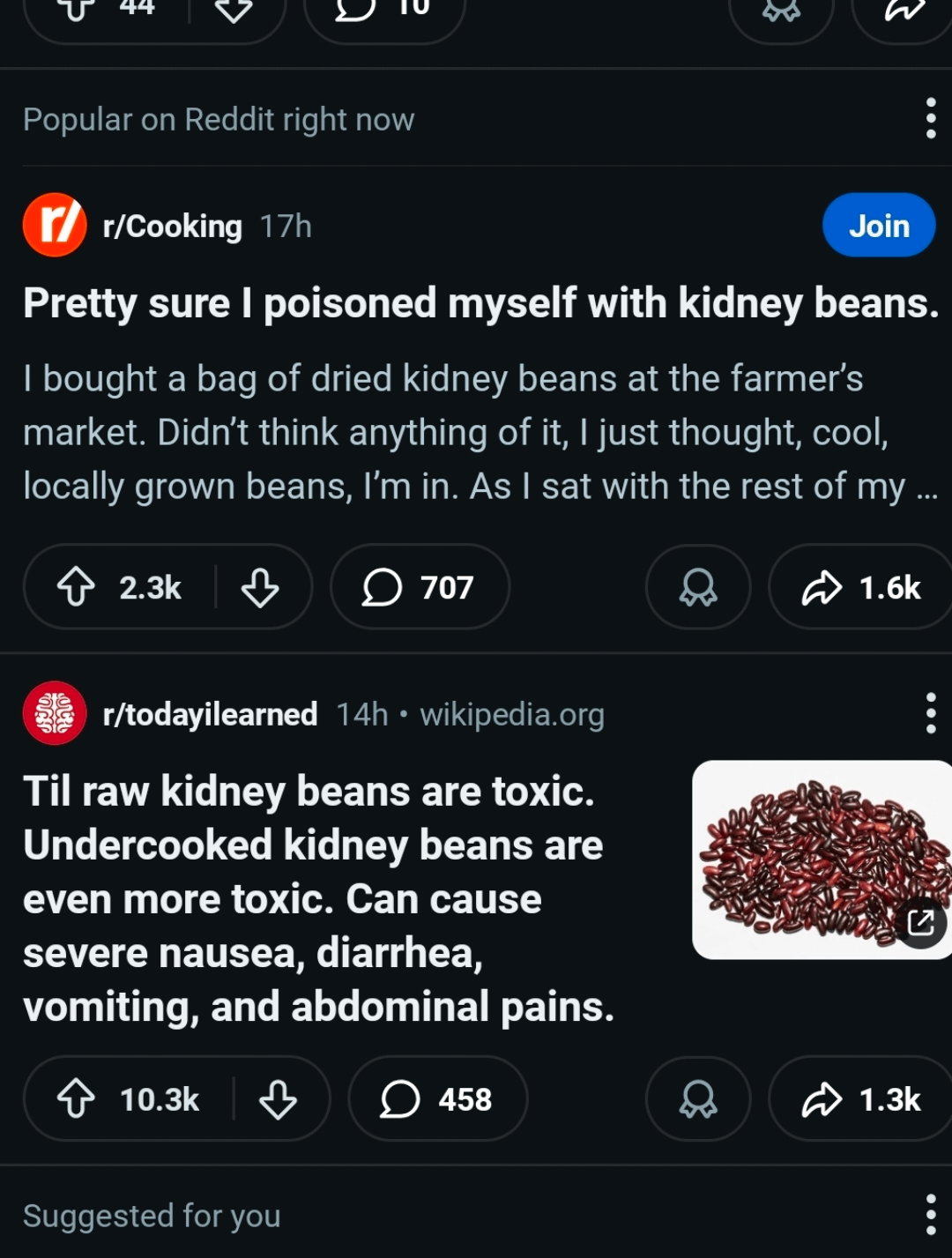This screenshot has height=1258, width=952.
Task: Upvote the r/todayilearned kidney beans post
Action: [x=77, y=1099]
